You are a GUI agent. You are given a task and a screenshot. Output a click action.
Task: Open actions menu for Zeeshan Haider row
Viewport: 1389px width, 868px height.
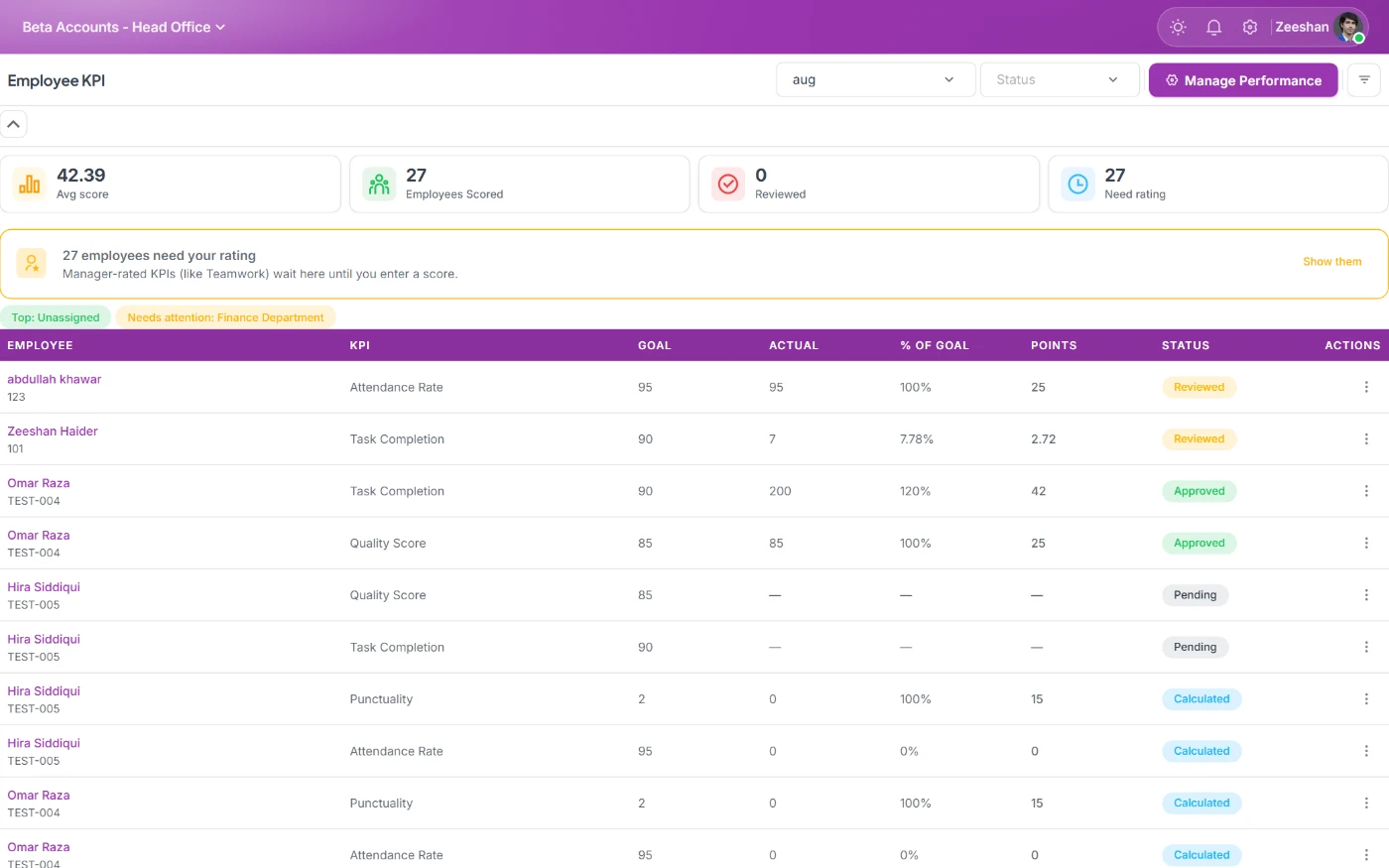click(1366, 438)
